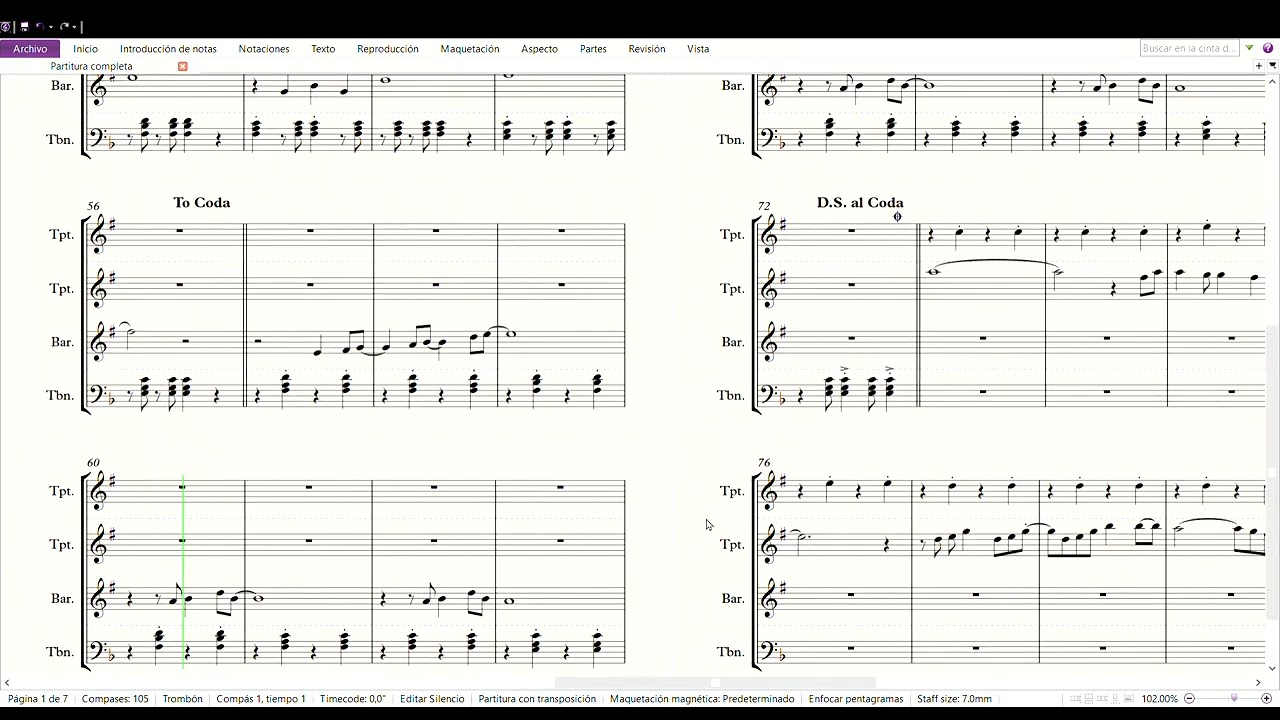The width and height of the screenshot is (1280, 720).
Task: Select the Partitura completa document tab
Action: pos(91,66)
